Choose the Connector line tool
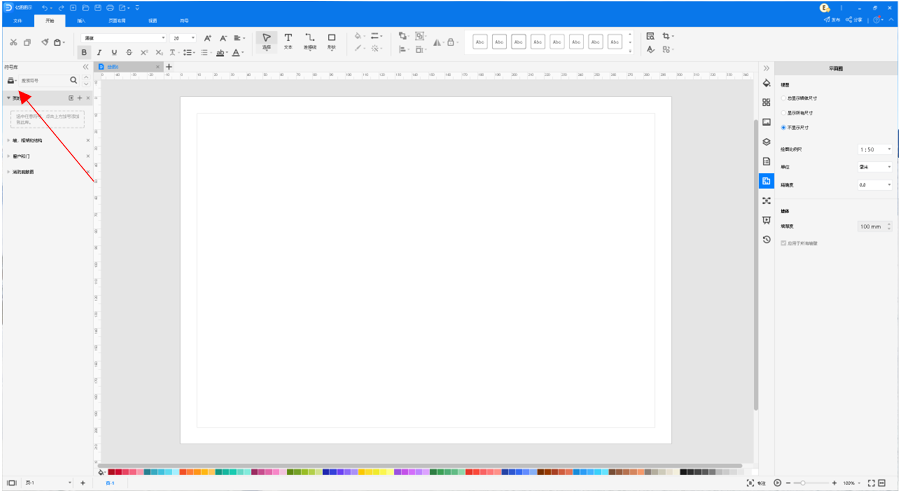899x492 pixels. 310,40
